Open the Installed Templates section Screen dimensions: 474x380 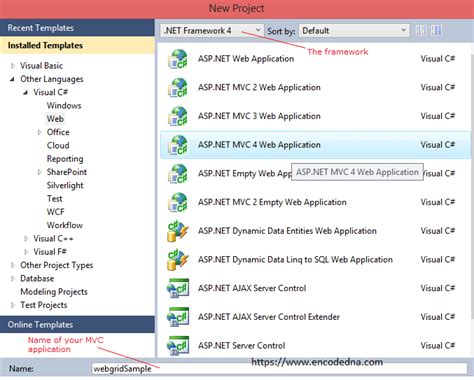pyautogui.click(x=77, y=45)
